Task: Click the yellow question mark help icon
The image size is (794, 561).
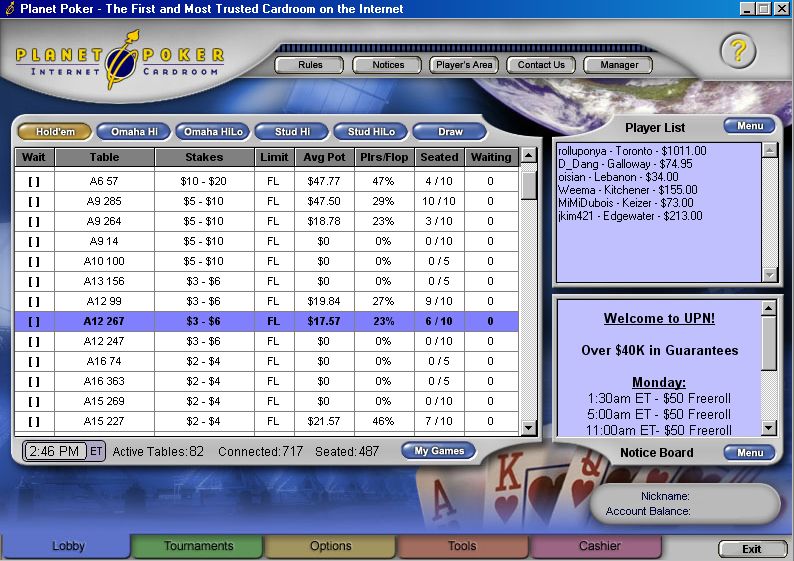Action: [x=737, y=50]
